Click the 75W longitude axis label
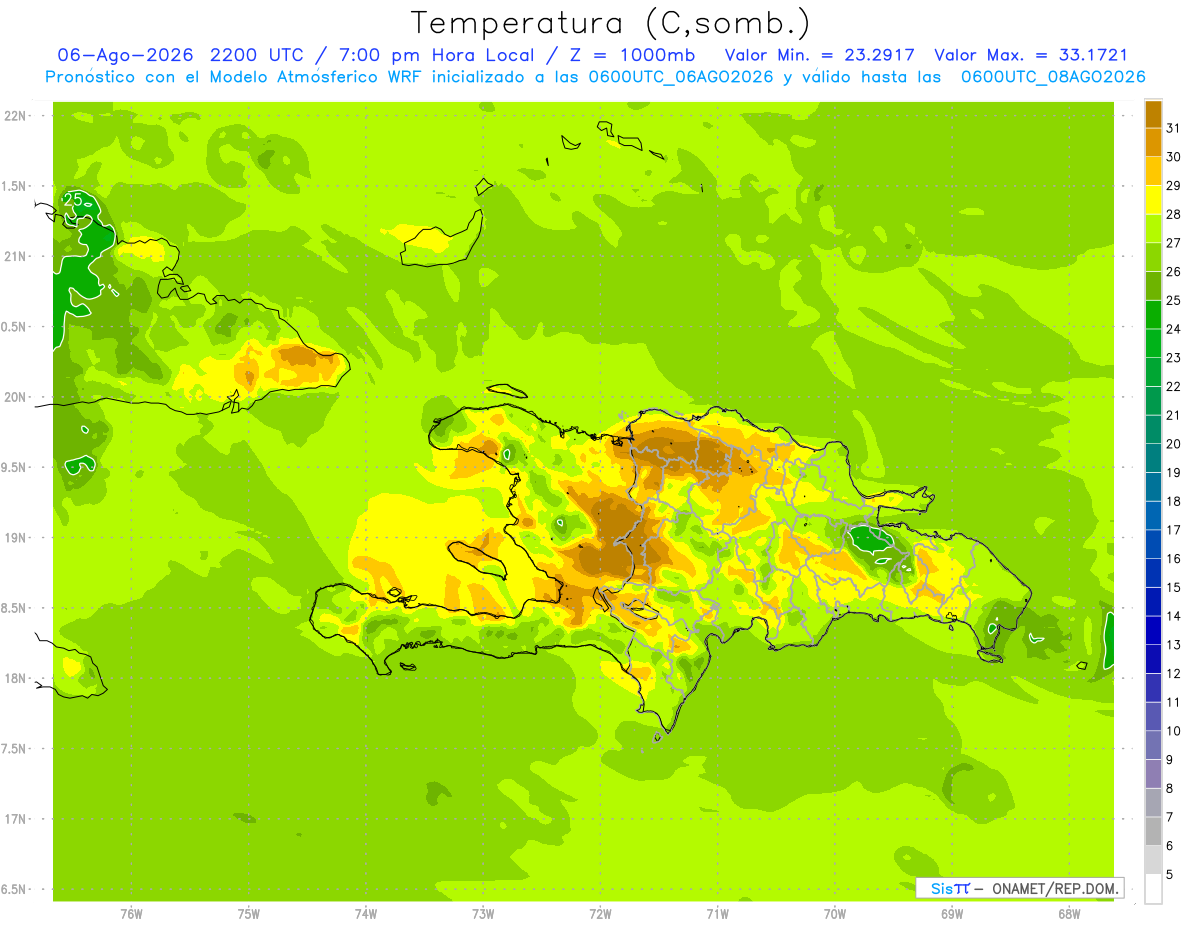1200x927 pixels. 249,914
